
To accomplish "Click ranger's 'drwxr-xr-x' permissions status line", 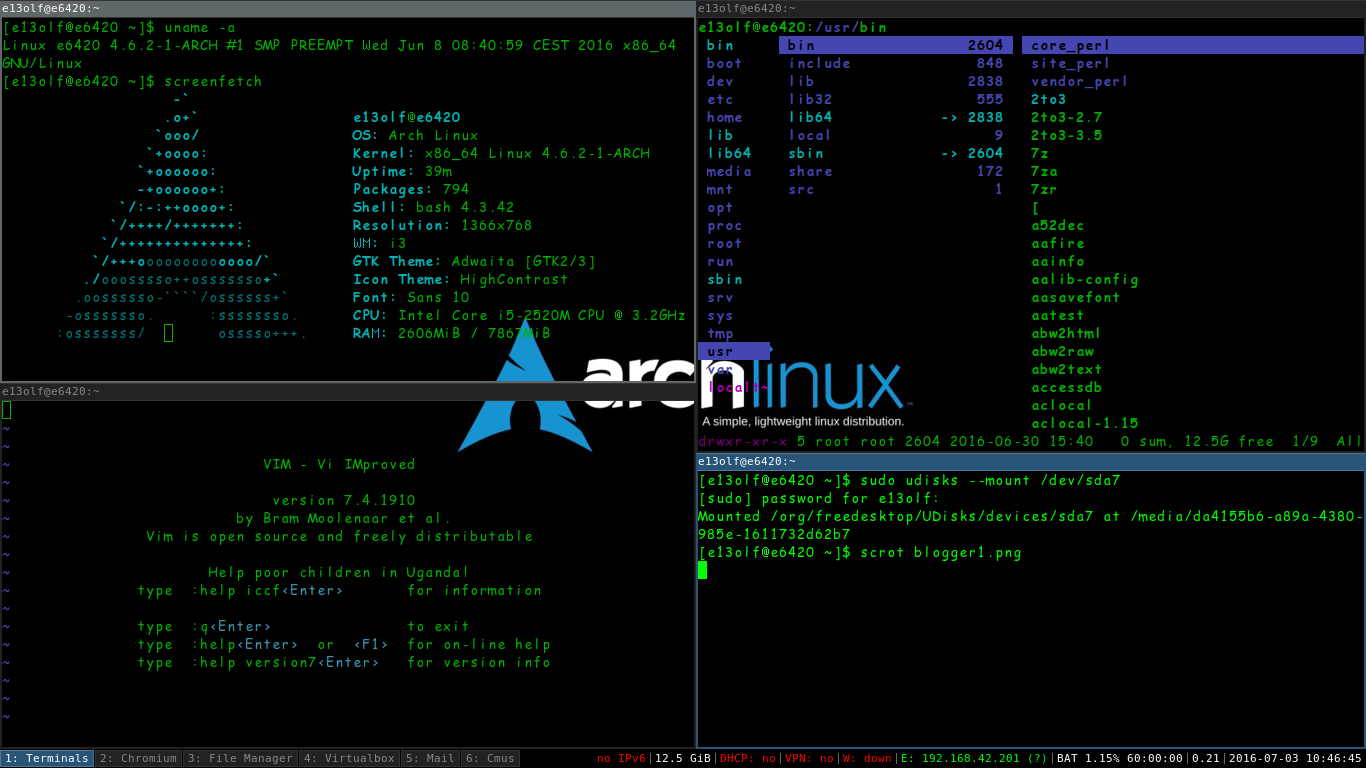I will [742, 441].
